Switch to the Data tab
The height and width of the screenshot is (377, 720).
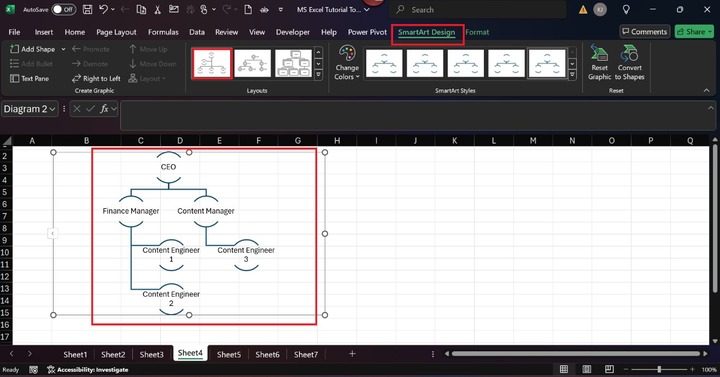pos(197,32)
